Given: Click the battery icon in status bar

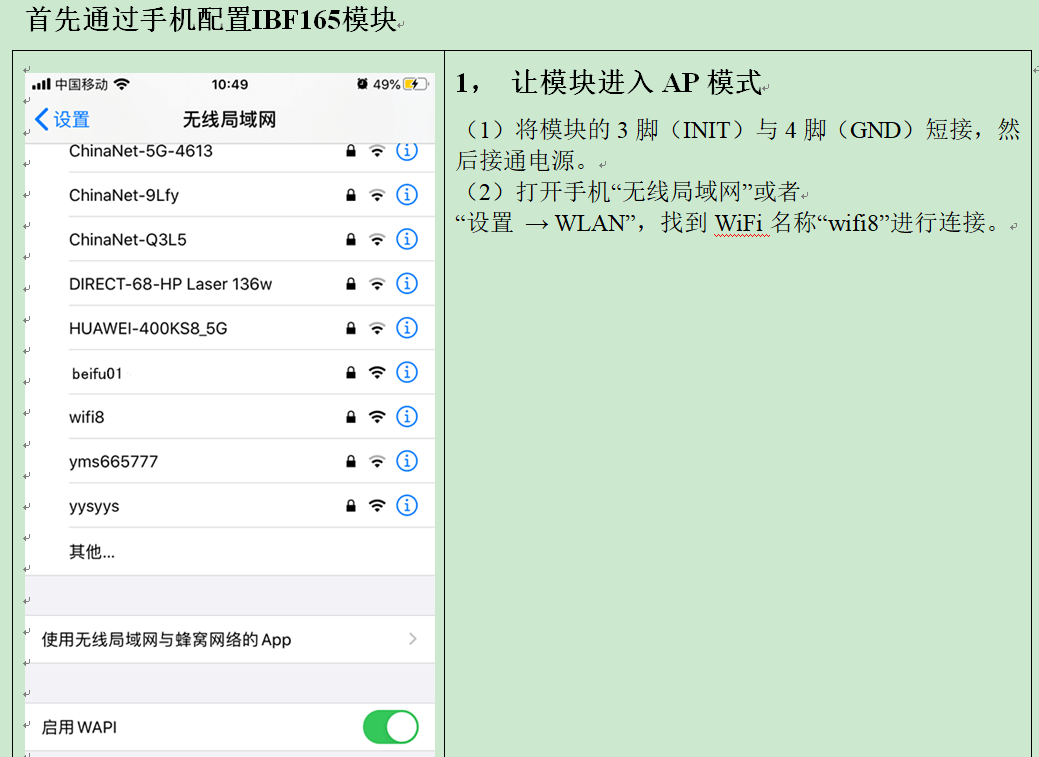Looking at the screenshot, I should coord(415,84).
